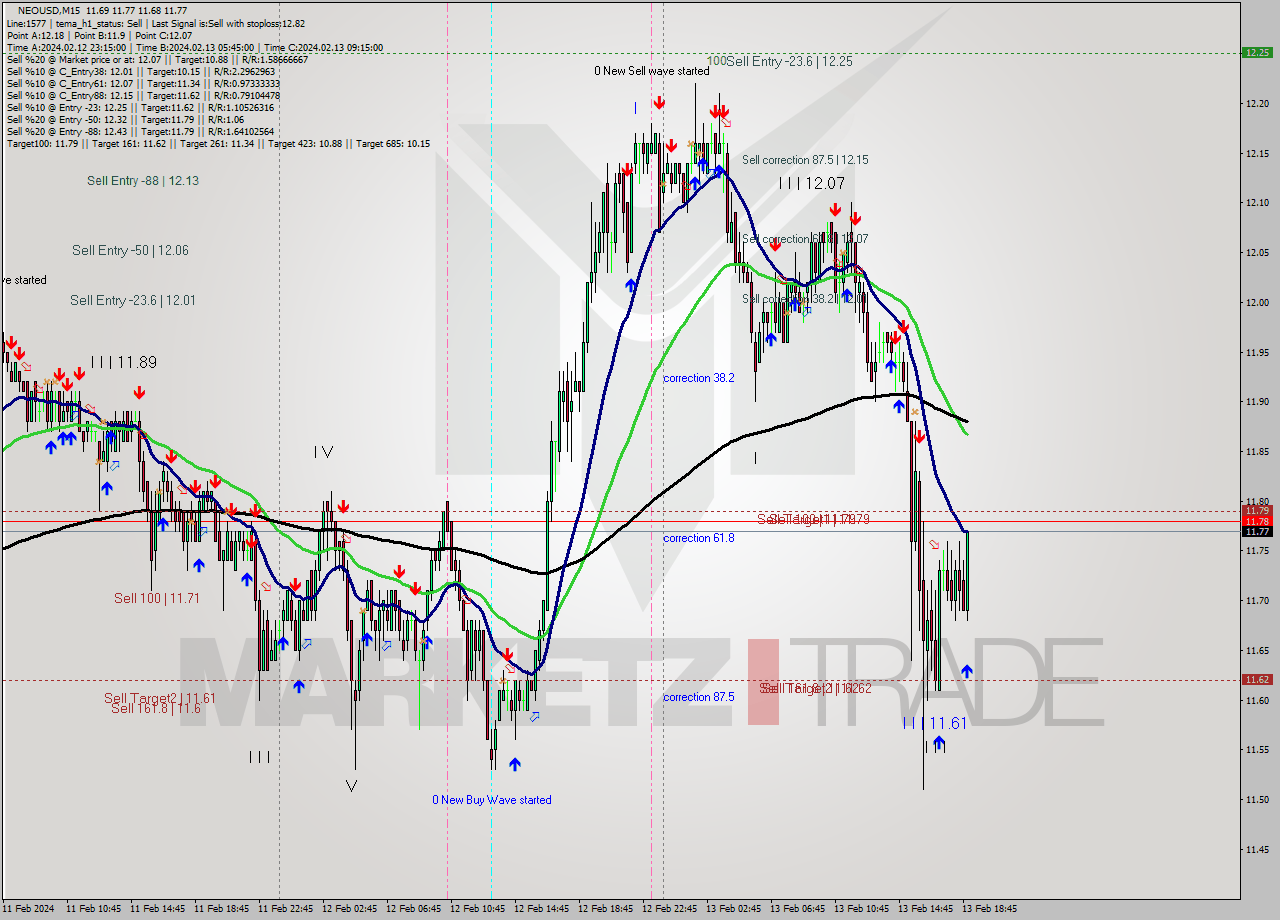Click the '11 Feb 22:45' time axis label
This screenshot has height=920, width=1280.
point(286,909)
